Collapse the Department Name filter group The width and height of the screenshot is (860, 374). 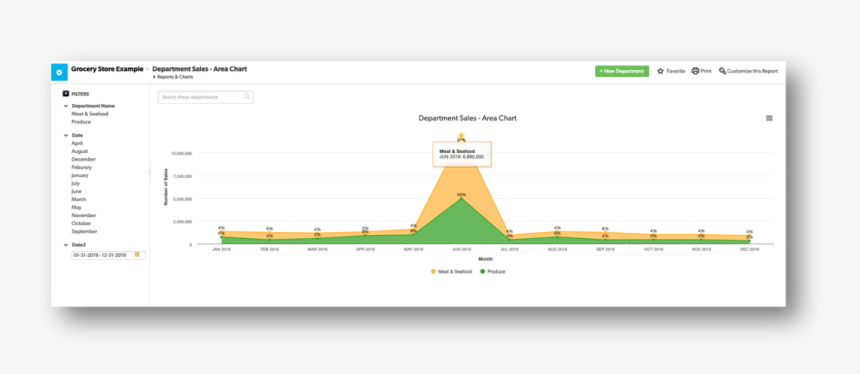click(x=66, y=106)
